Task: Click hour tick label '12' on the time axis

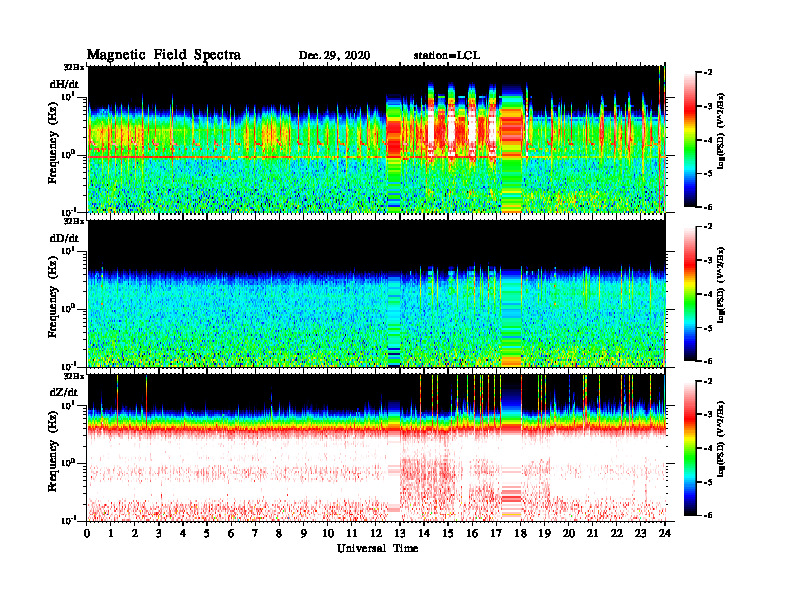Action: click(376, 533)
